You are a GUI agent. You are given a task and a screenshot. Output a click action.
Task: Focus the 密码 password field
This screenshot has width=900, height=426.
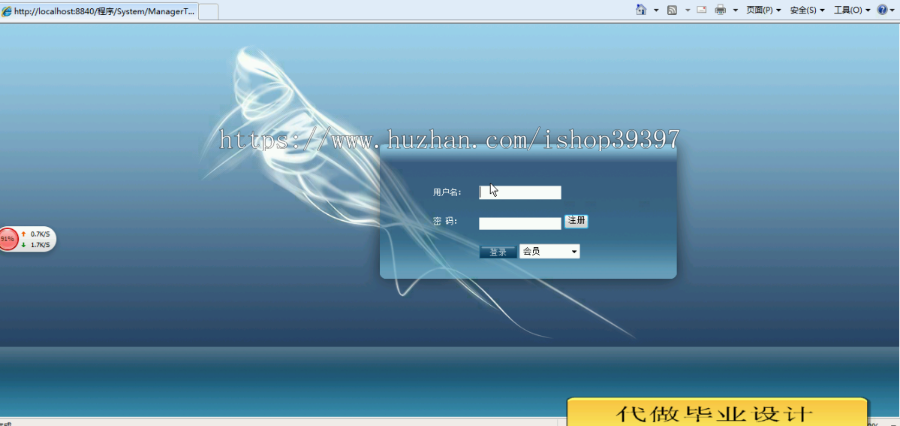click(x=520, y=223)
